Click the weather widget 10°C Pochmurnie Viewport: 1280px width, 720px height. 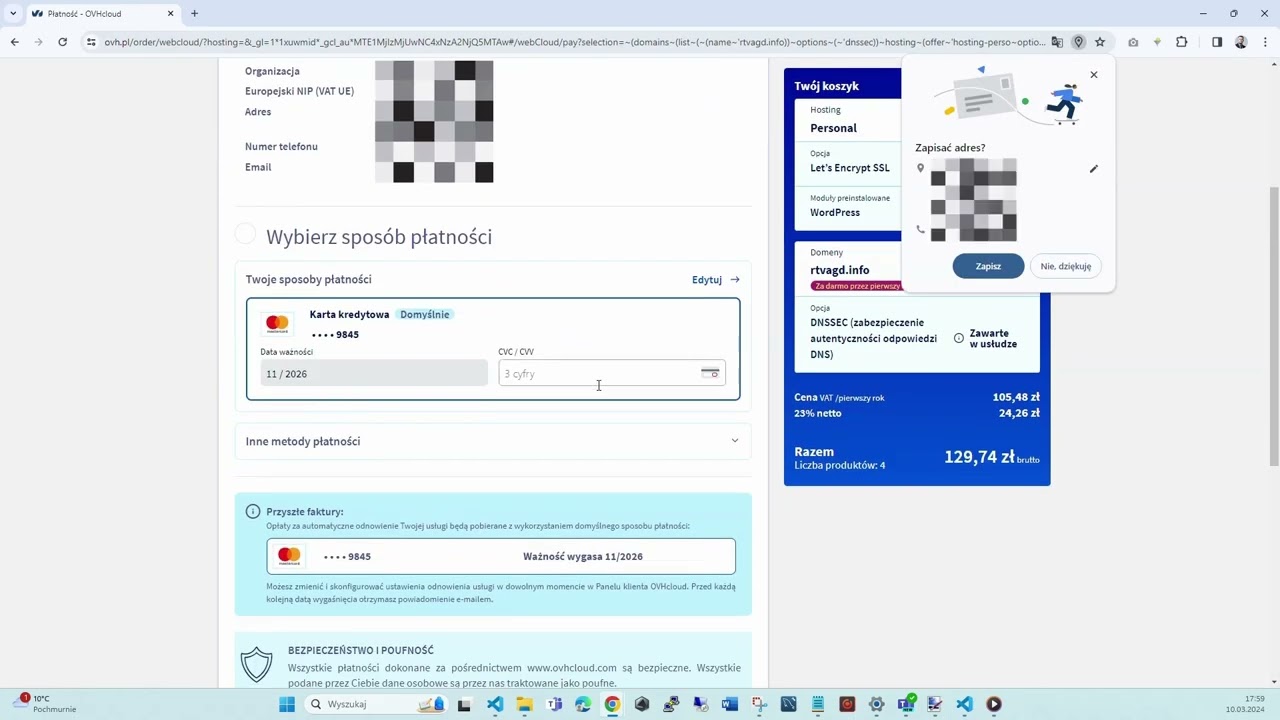click(x=46, y=704)
